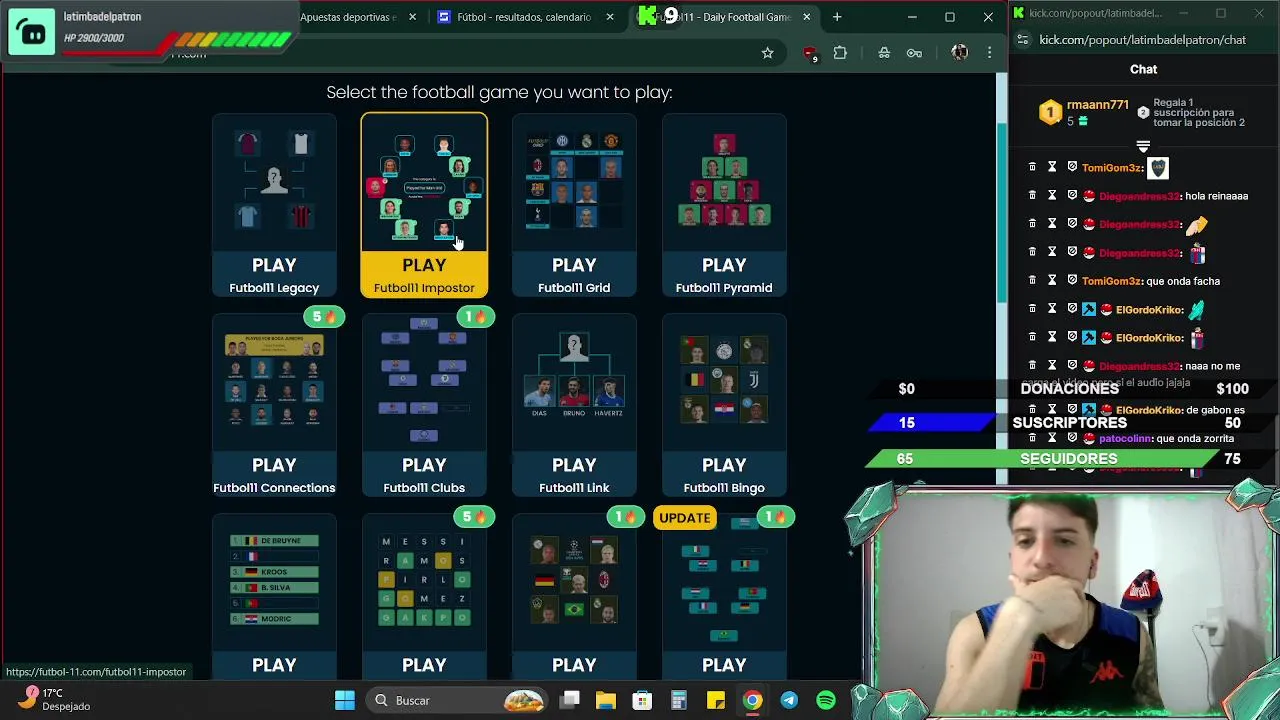
Task: Open a new browser tab
Action: pos(837,17)
